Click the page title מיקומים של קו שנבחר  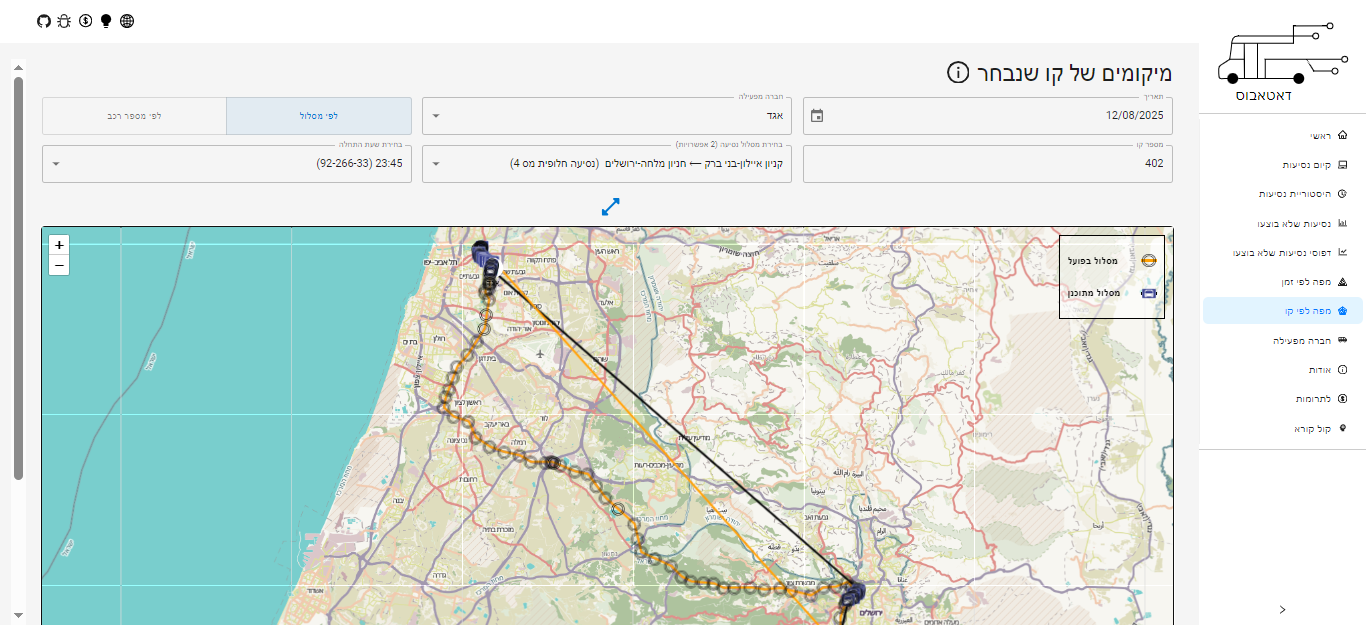1075,73
